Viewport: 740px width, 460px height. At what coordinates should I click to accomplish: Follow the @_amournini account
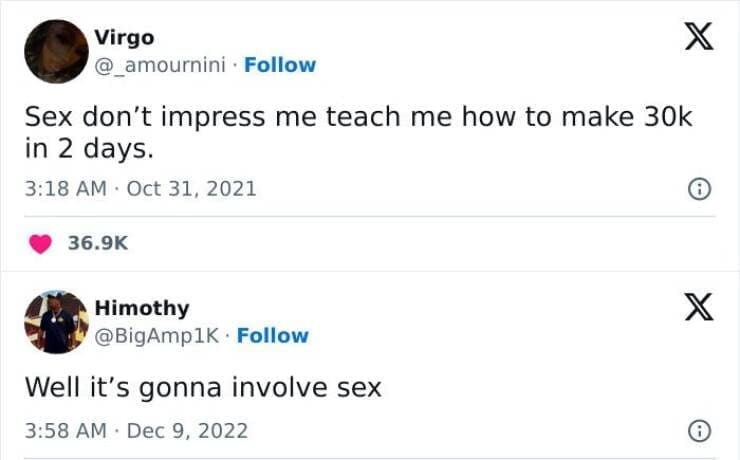point(279,65)
